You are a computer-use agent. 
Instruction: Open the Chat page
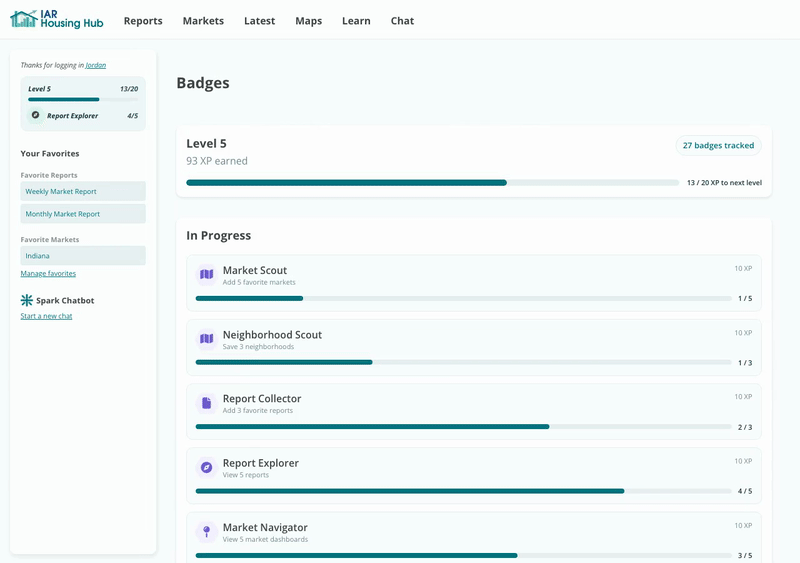tap(402, 21)
